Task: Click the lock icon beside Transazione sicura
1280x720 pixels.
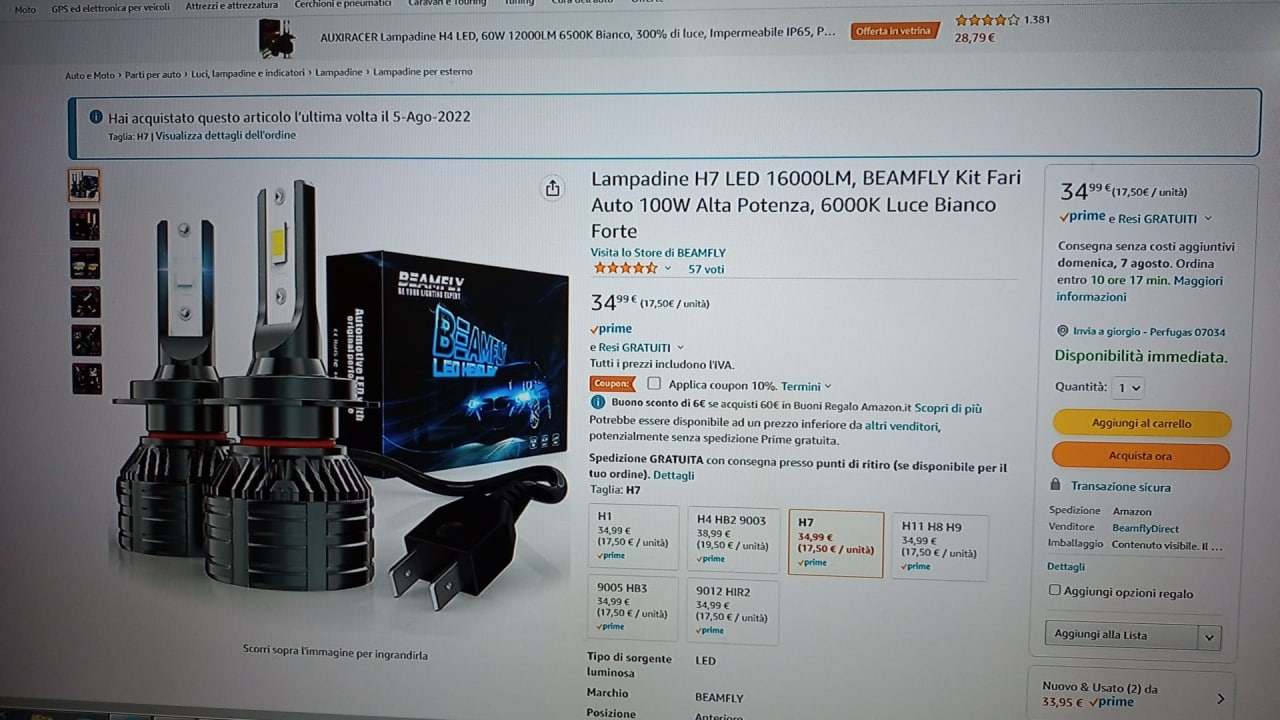Action: coord(1055,485)
